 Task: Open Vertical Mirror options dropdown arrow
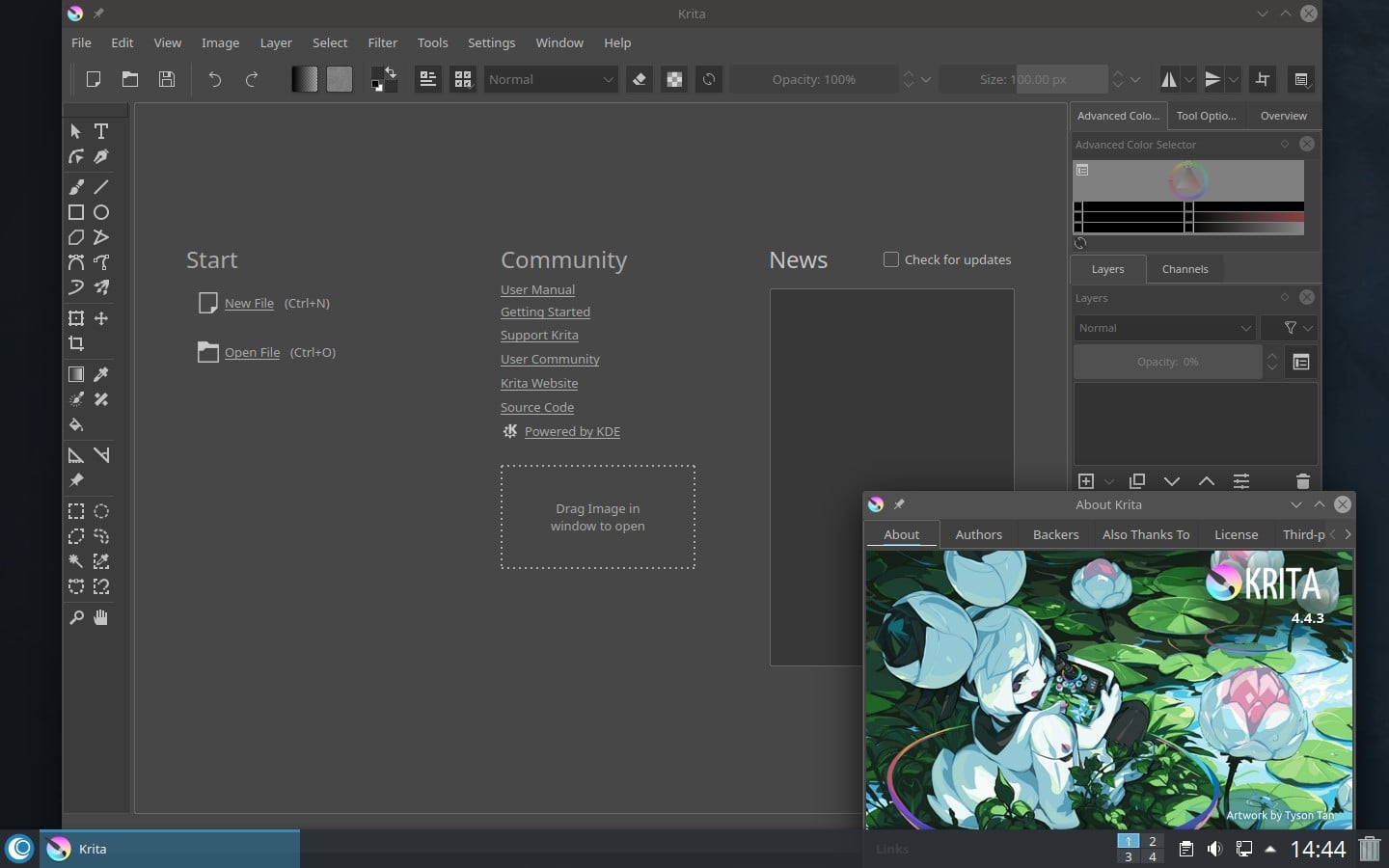(1234, 79)
